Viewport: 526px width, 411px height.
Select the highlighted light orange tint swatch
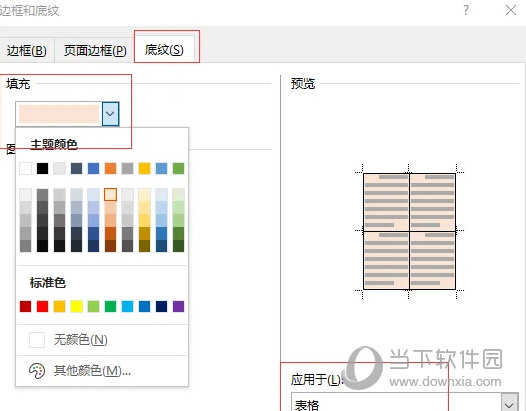pyautogui.click(x=110, y=195)
